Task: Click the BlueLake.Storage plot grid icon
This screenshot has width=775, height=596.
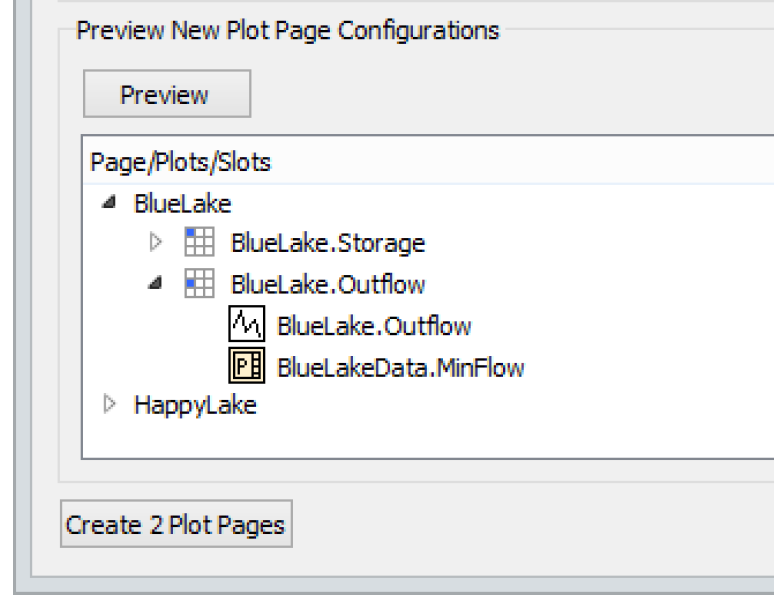Action: pos(197,242)
